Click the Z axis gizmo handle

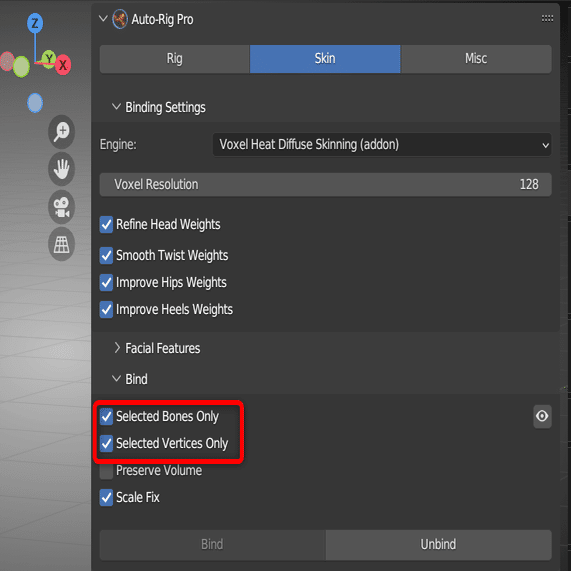coord(35,23)
